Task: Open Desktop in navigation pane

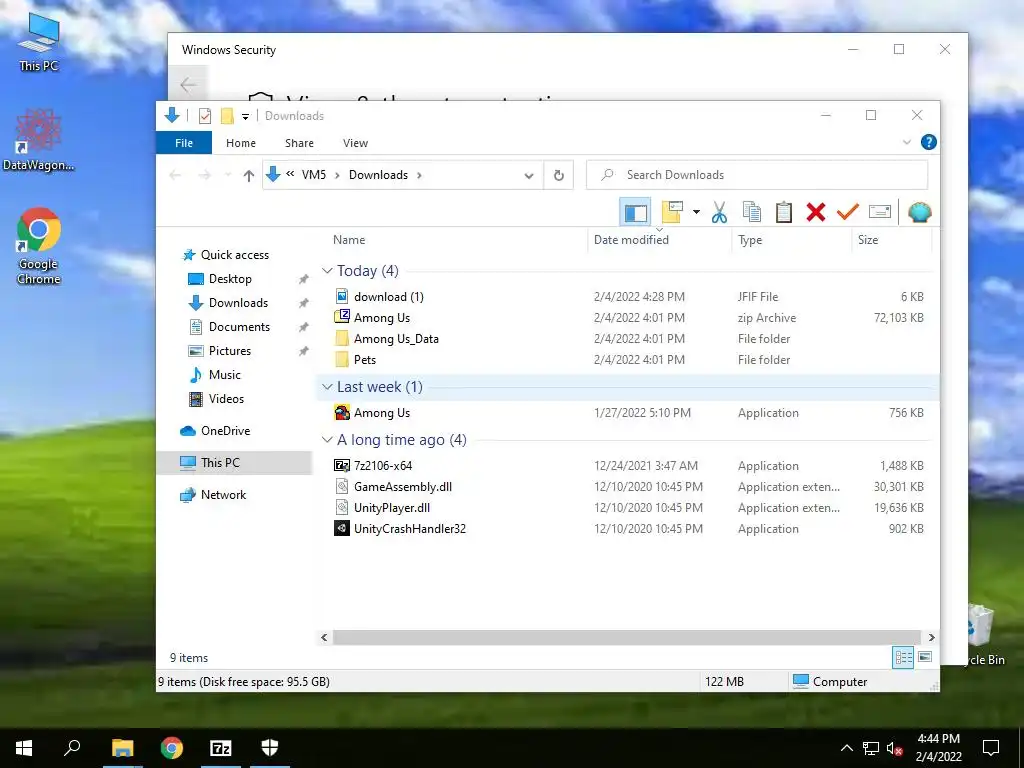Action: pyautogui.click(x=230, y=279)
